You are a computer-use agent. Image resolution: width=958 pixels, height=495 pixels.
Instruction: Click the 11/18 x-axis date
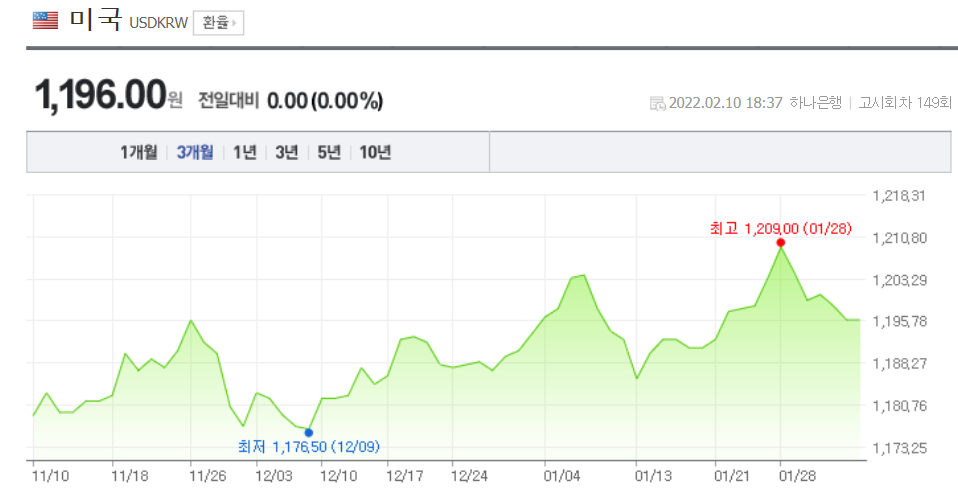(130, 476)
